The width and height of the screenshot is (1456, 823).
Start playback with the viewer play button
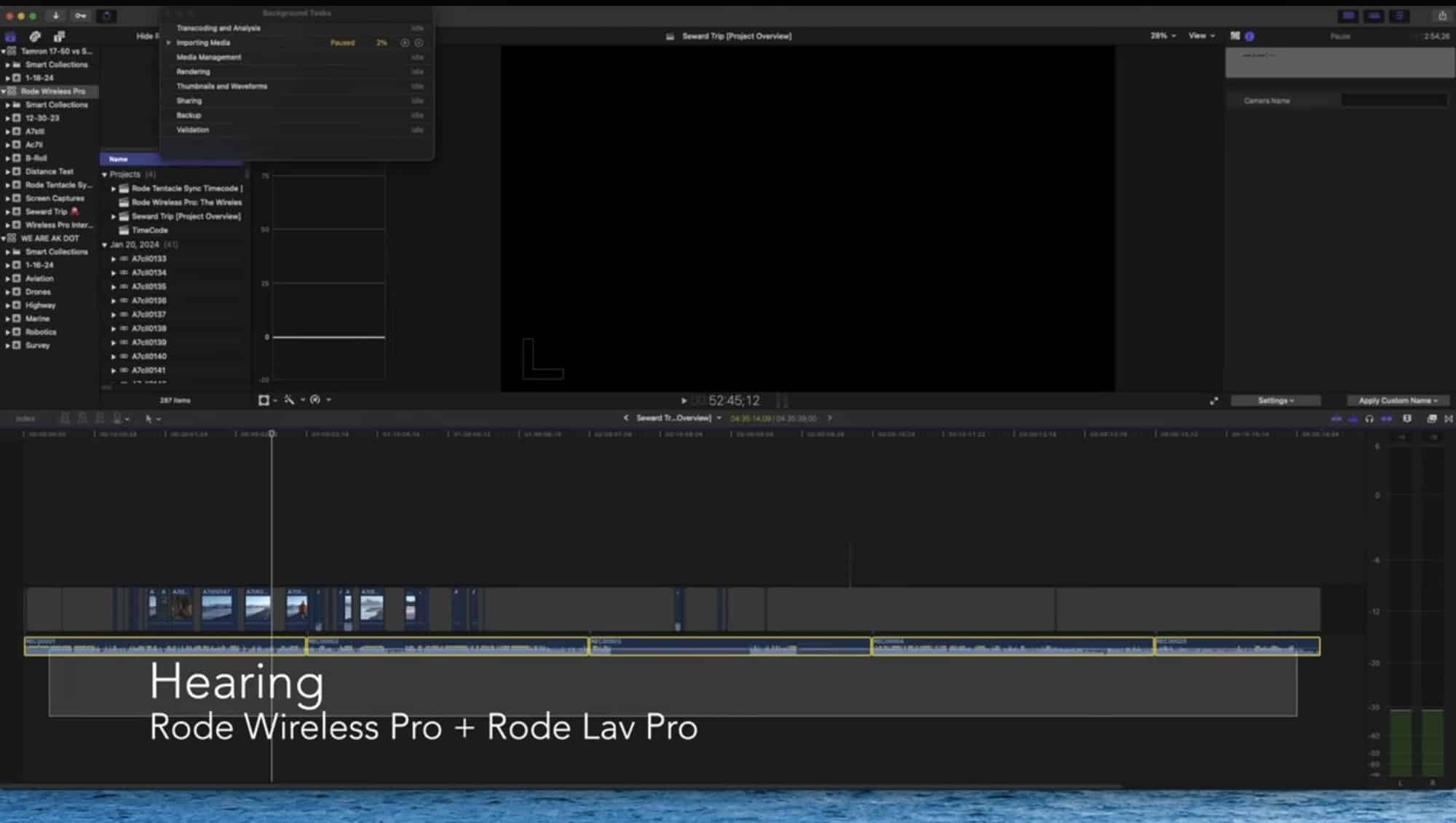684,401
